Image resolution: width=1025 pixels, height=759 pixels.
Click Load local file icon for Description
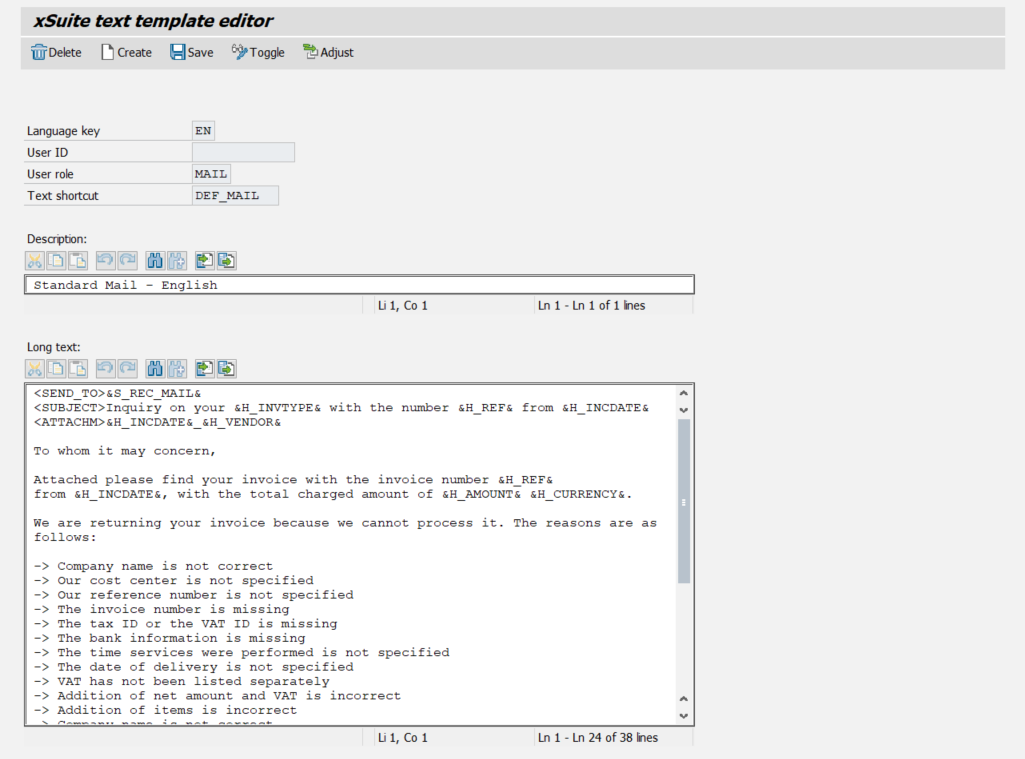click(x=204, y=261)
